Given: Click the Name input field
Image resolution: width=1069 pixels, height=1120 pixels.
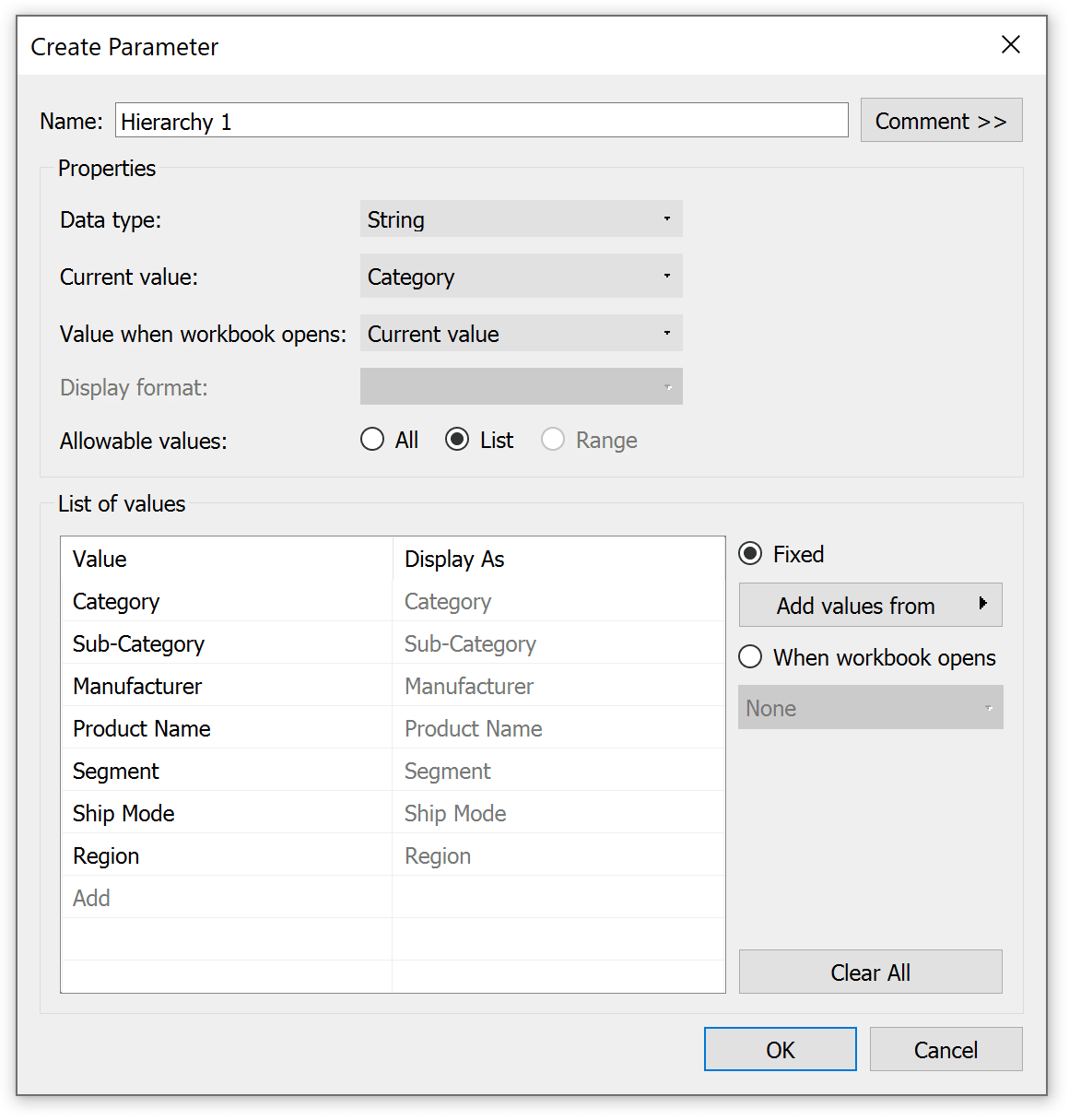Looking at the screenshot, I should pos(481,121).
